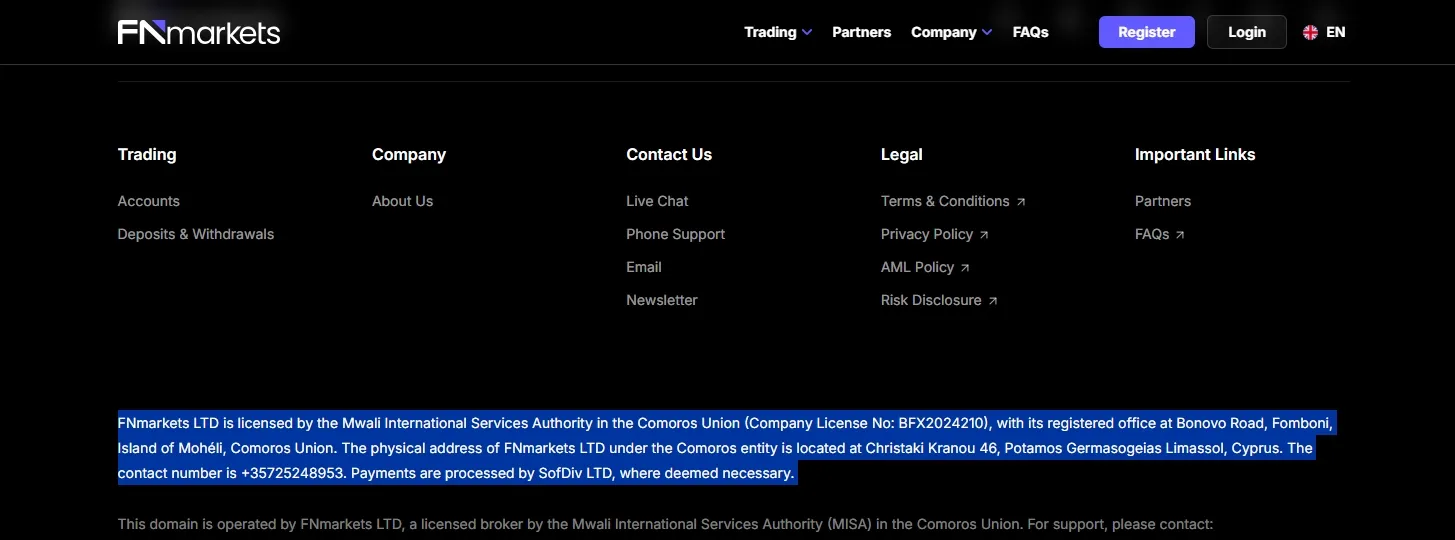Open the Trading menu in navigation bar
The width and height of the screenshot is (1455, 540).
point(778,32)
